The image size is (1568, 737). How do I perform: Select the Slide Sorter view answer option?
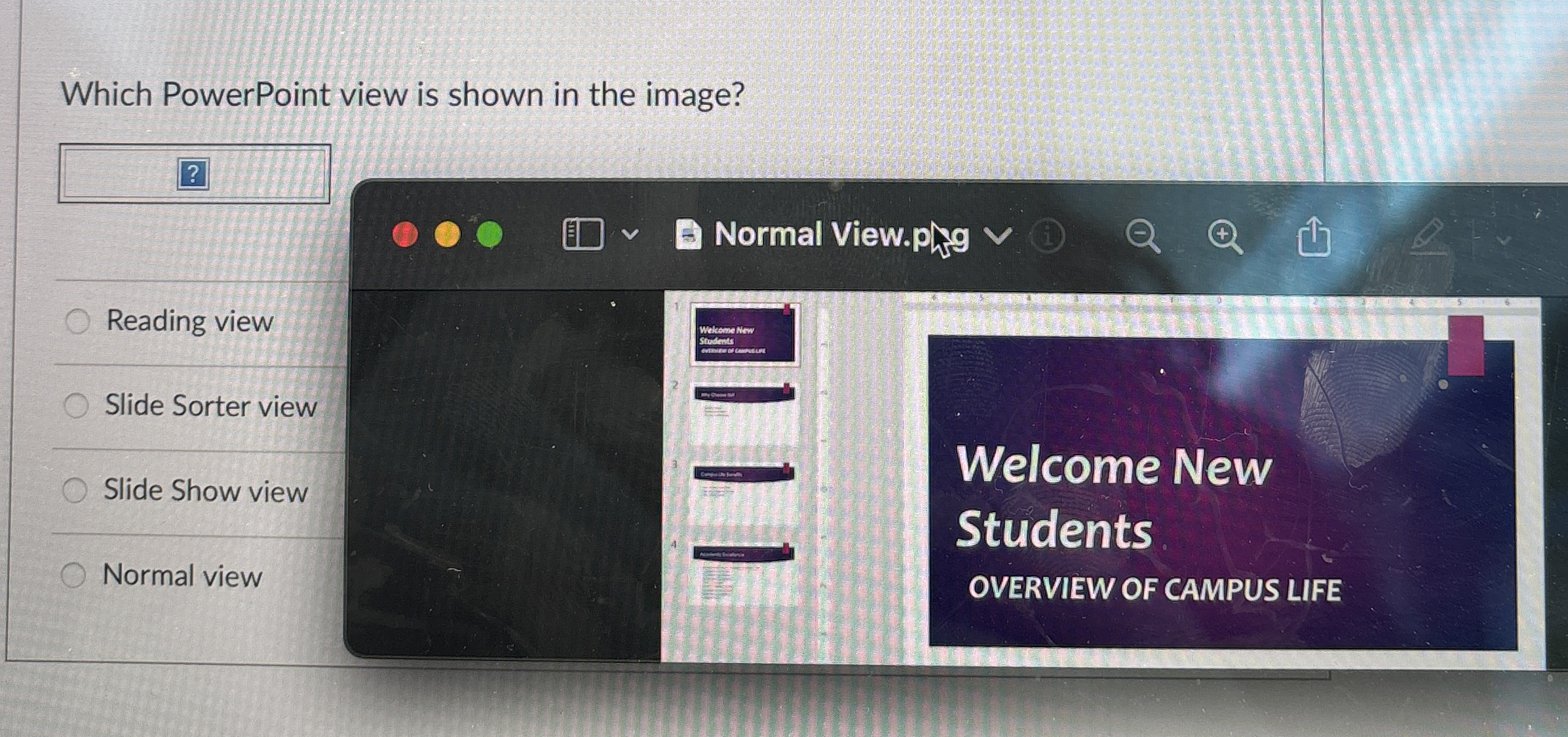[211, 406]
